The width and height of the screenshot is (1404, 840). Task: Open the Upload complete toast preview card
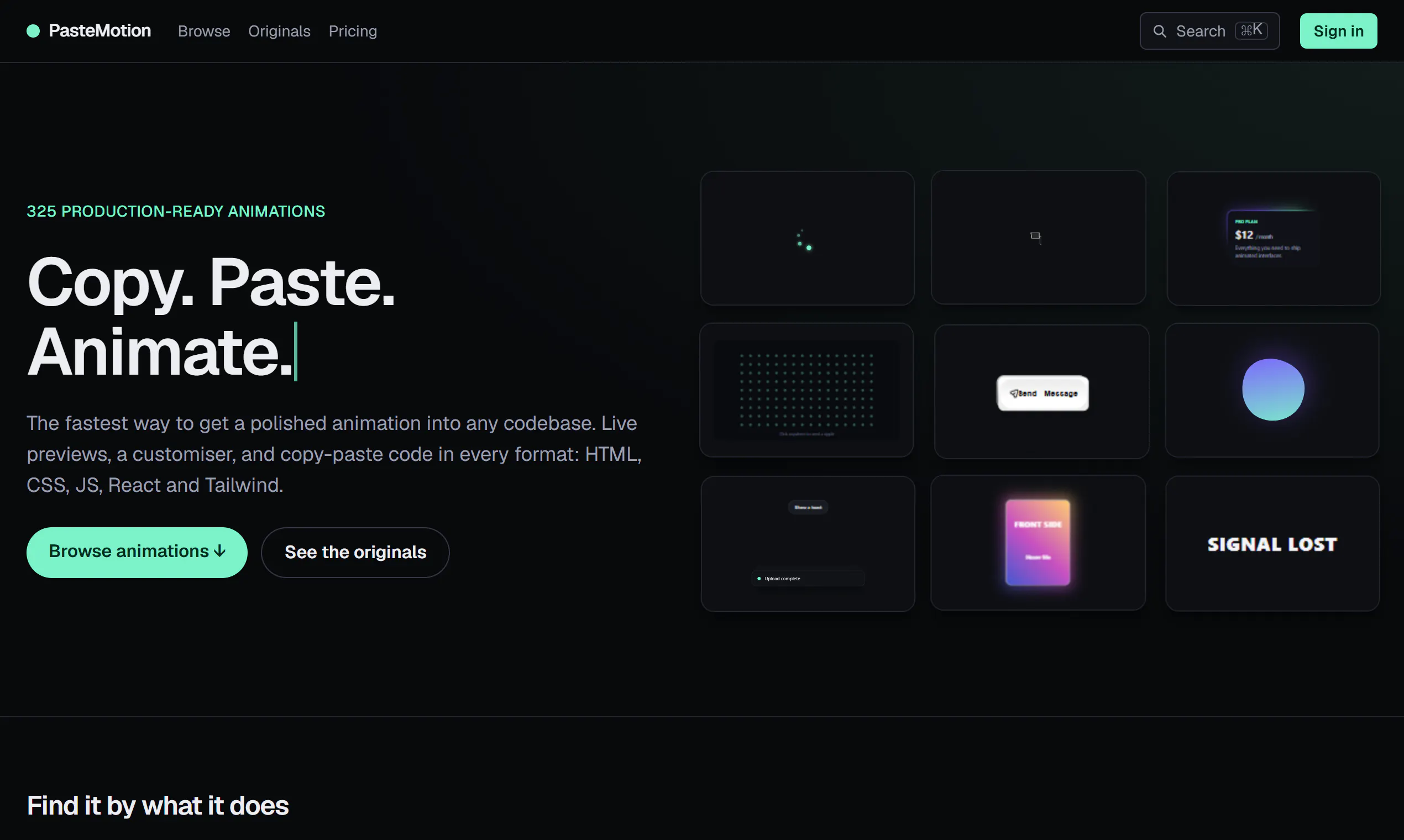pyautogui.click(x=807, y=543)
